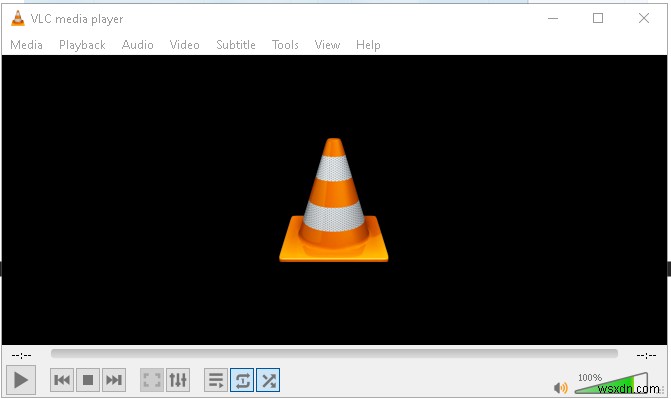Open the Audio menu
Screen dimensions: 671x399
[x=137, y=45]
